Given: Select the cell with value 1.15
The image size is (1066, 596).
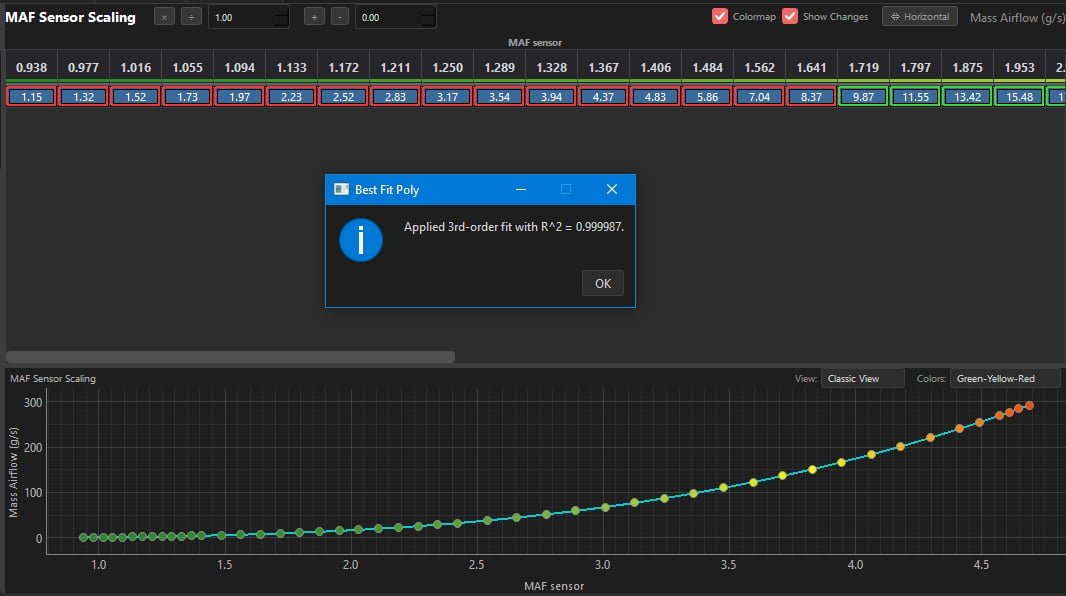Looking at the screenshot, I should [x=31, y=97].
